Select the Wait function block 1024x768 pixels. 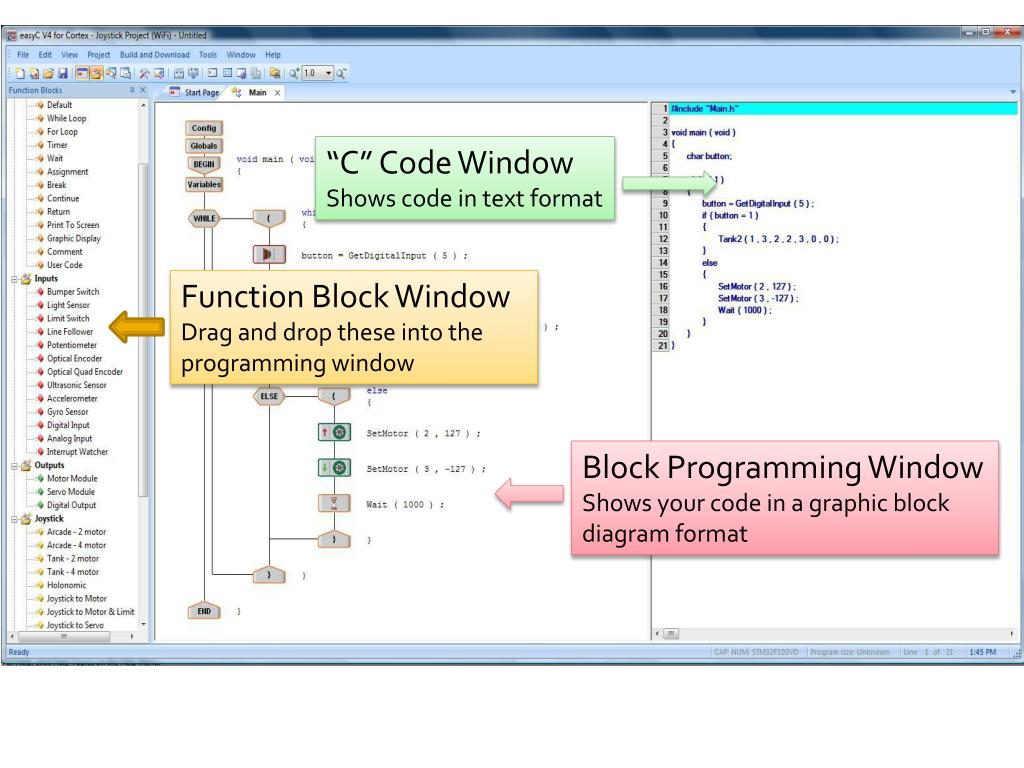point(54,159)
